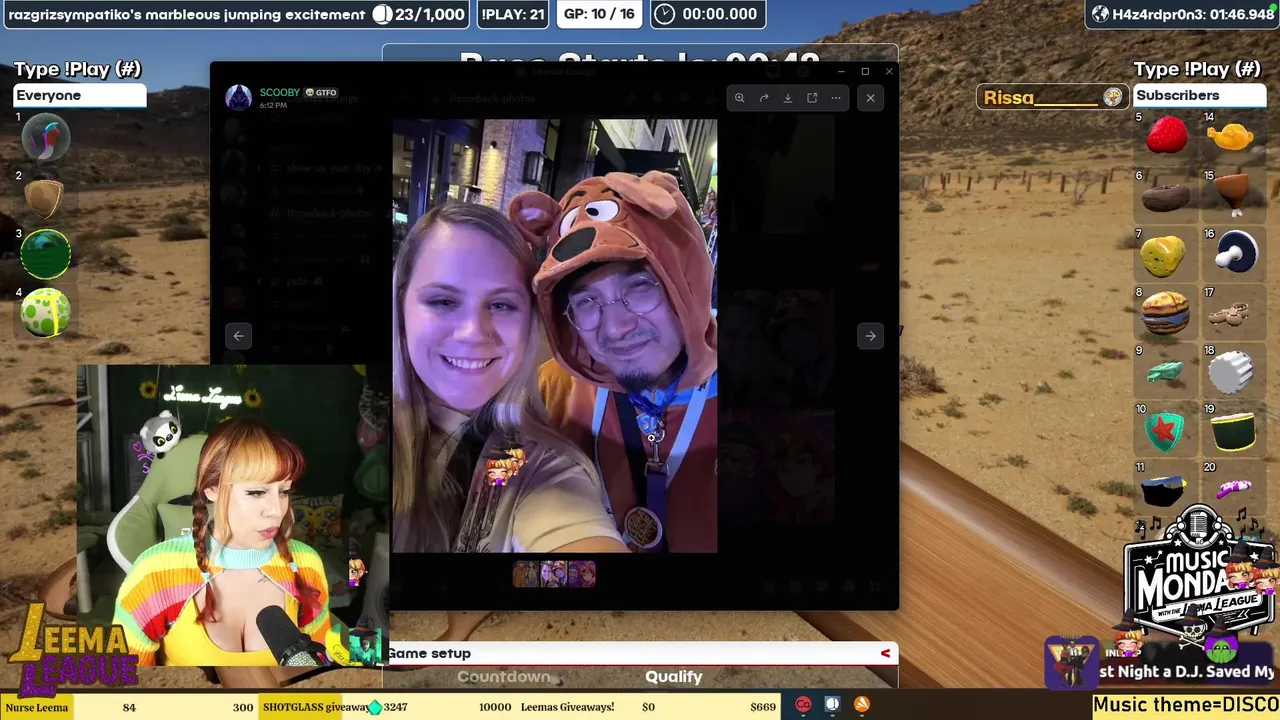Viewport: 1280px width, 720px height.
Task: Go to previous image with left arrow
Action: click(238, 336)
